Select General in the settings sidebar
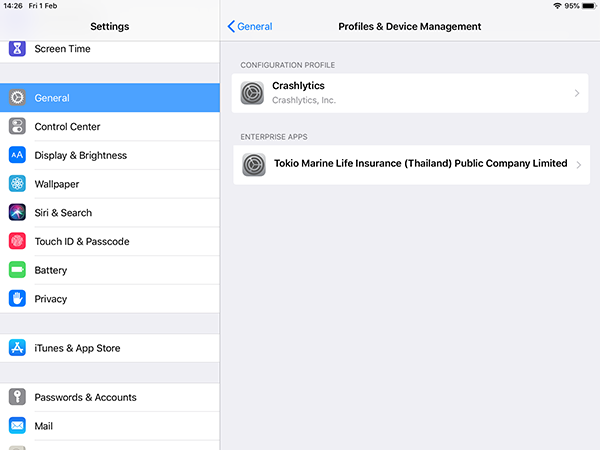The width and height of the screenshot is (600, 450). point(110,98)
